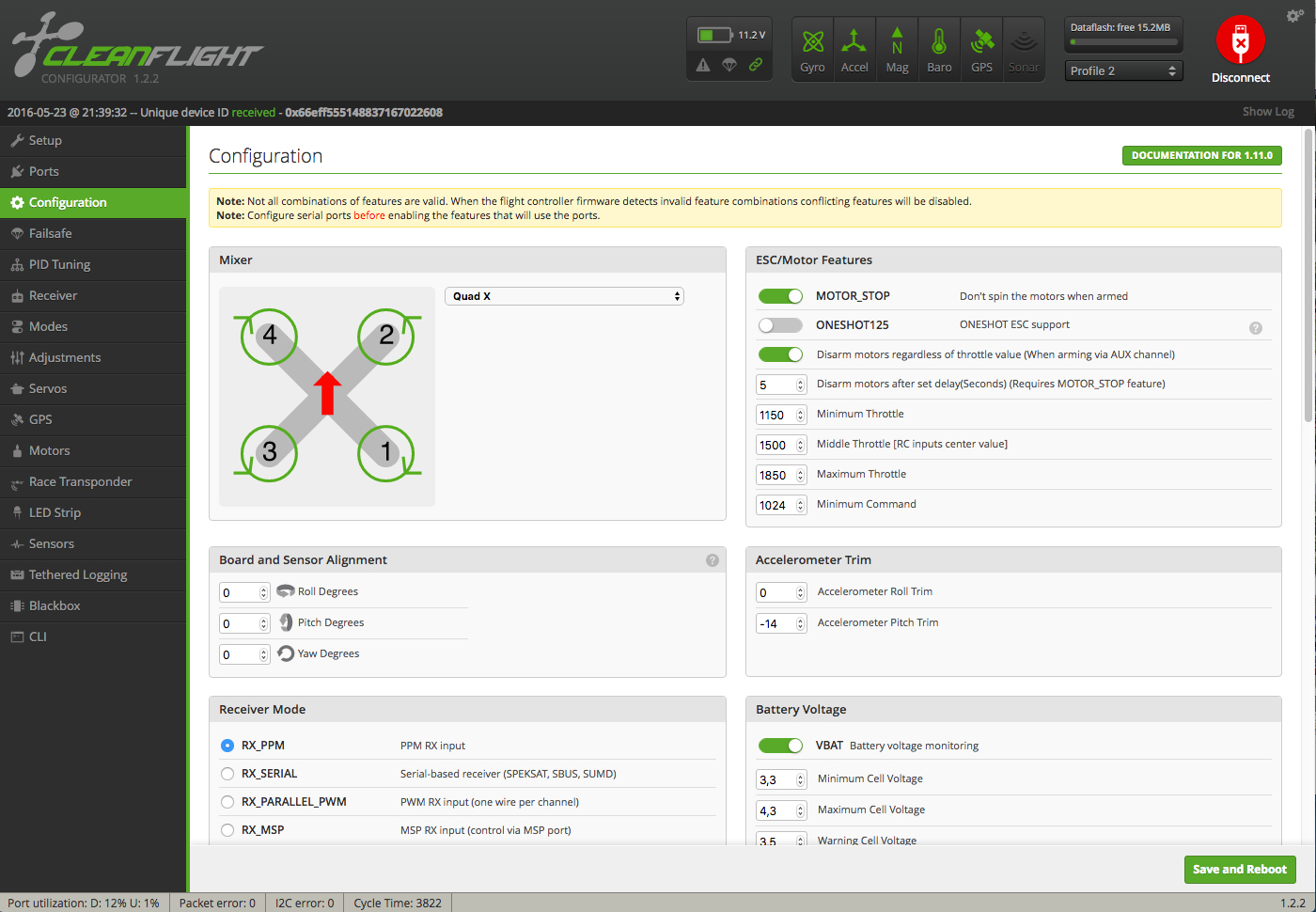Open the Blackbox tab
Viewport: 1316px width, 912px height.
[x=93, y=605]
